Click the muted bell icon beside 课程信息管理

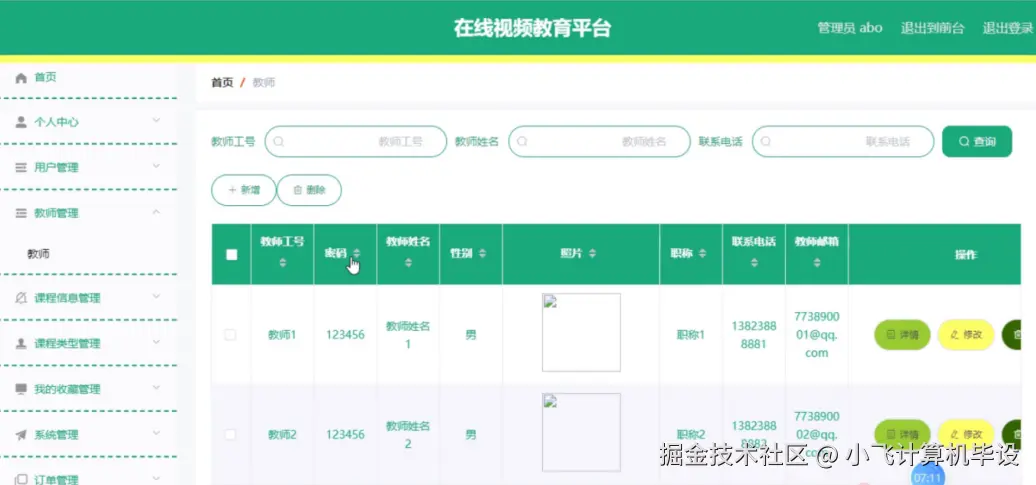coord(21,297)
